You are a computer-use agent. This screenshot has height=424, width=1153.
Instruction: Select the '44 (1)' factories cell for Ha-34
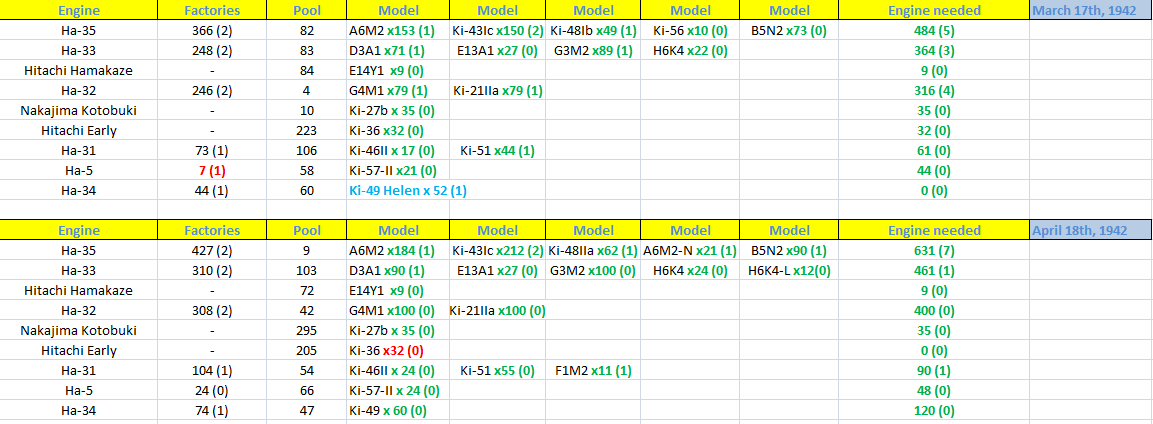[212, 190]
